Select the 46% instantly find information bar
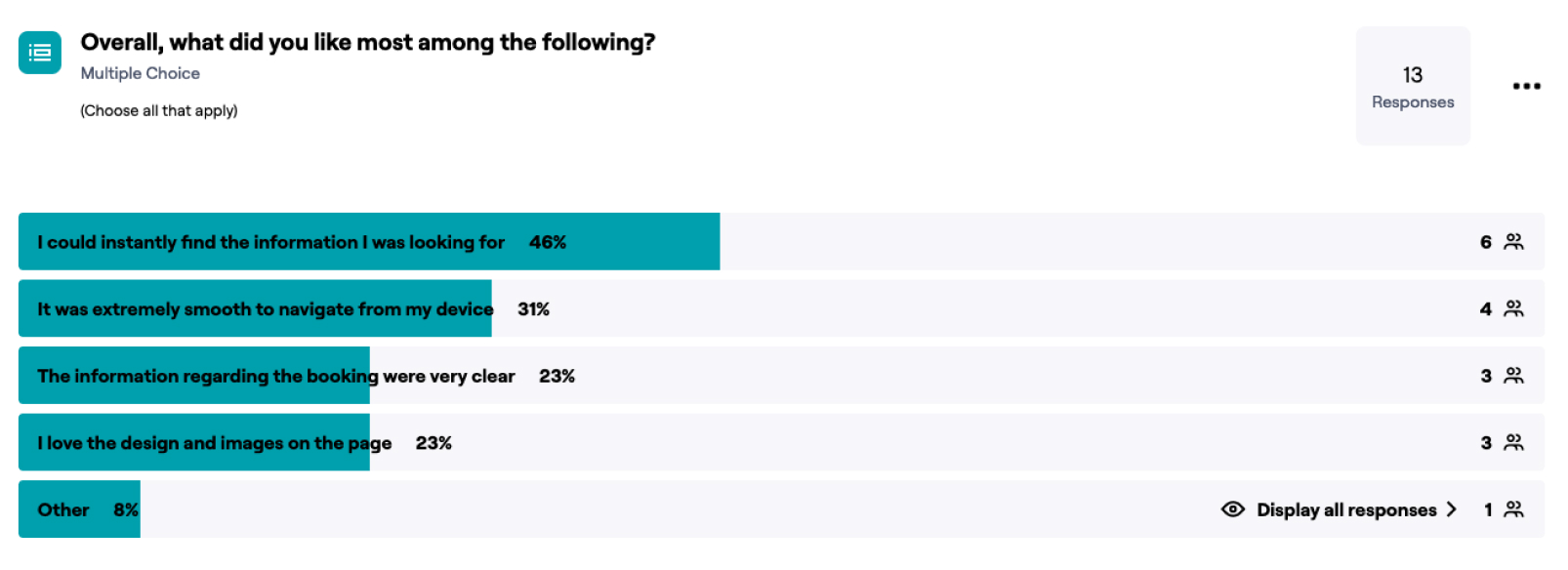This screenshot has width=1568, height=570. click(x=369, y=242)
